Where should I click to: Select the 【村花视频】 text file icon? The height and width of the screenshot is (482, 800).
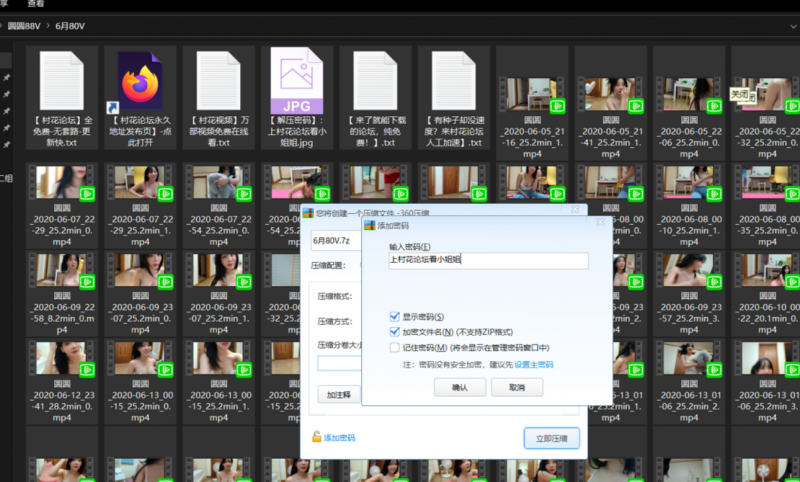(218, 80)
